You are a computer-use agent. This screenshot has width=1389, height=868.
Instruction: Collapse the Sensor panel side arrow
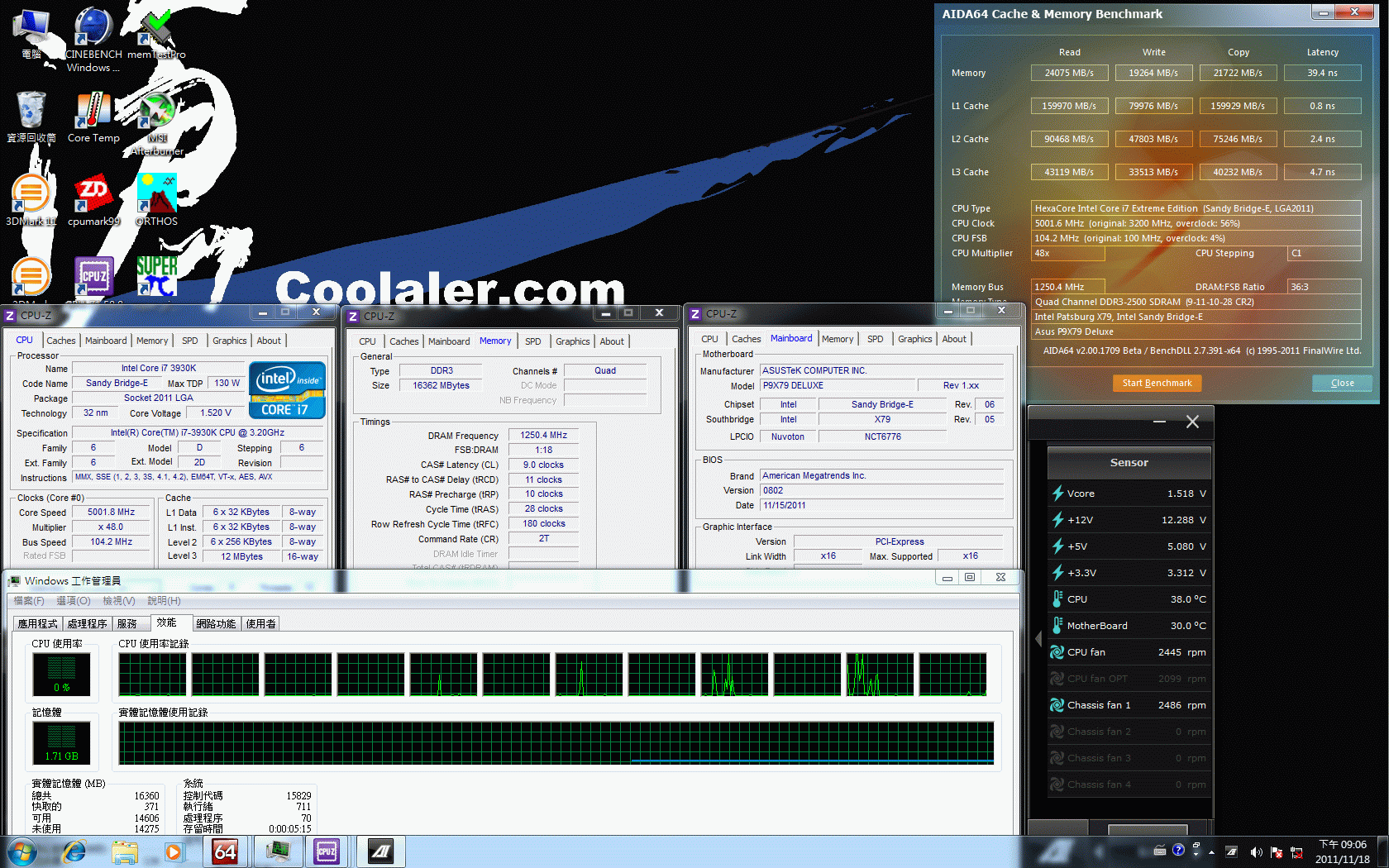coord(1038,638)
